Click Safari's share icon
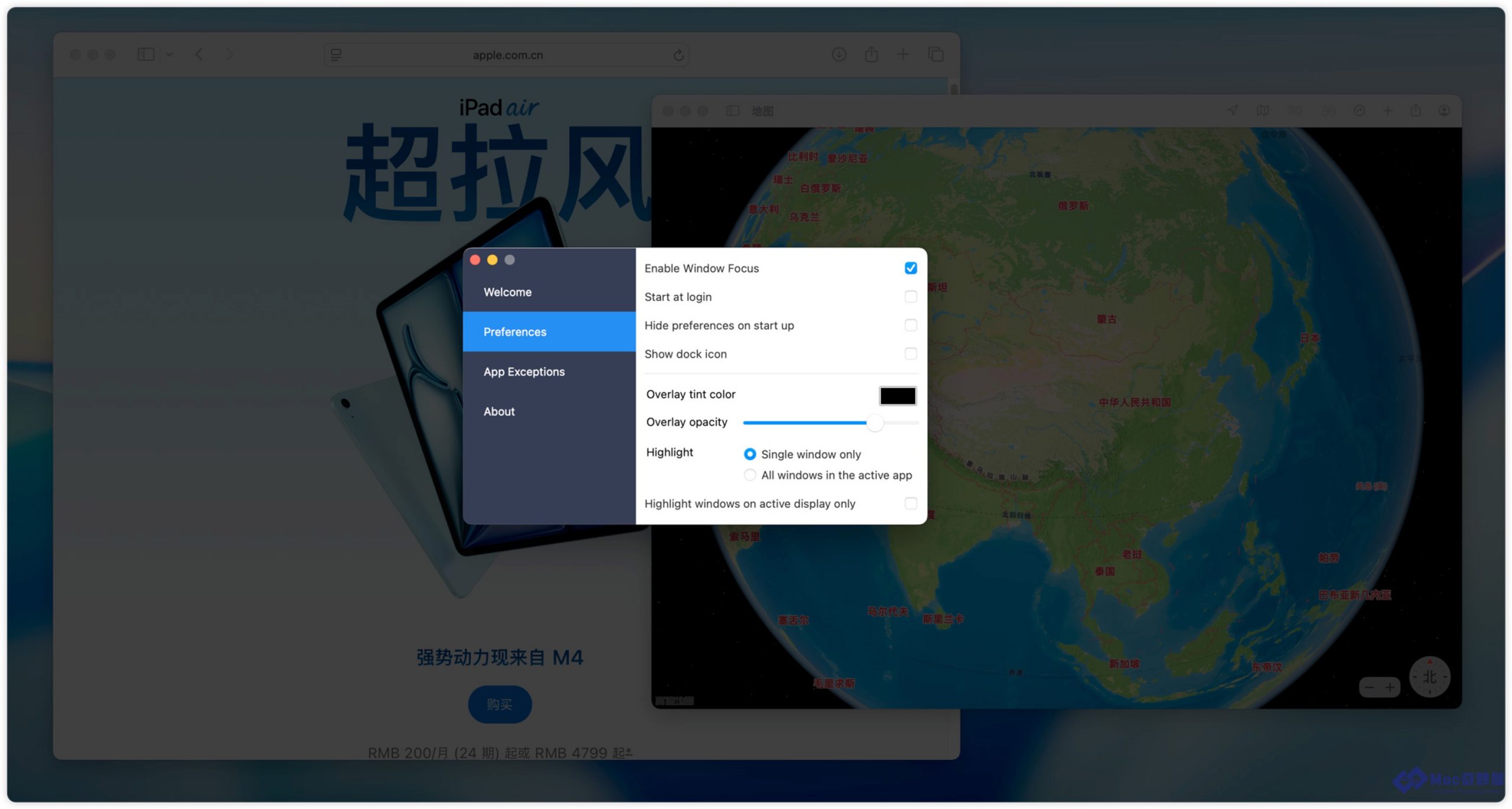This screenshot has width=1512, height=809. (x=871, y=55)
